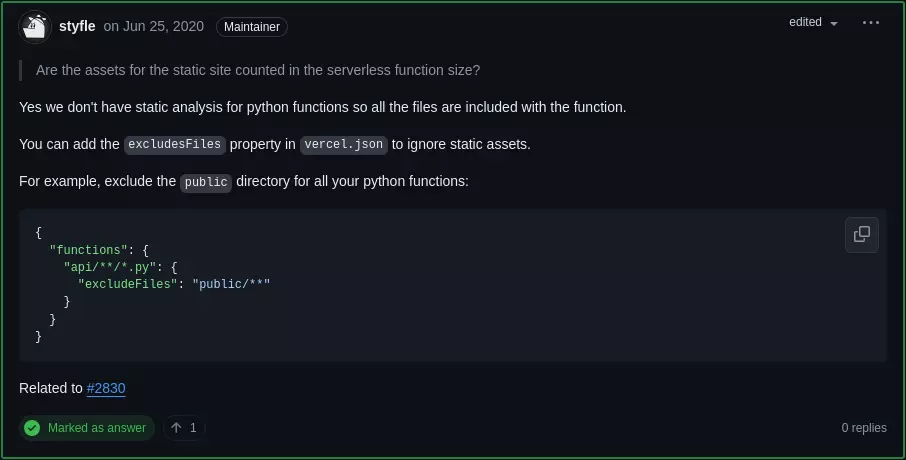Viewport: 906px width, 460px height.
Task: Expand the edited history dropdown
Action: click(x=813, y=23)
